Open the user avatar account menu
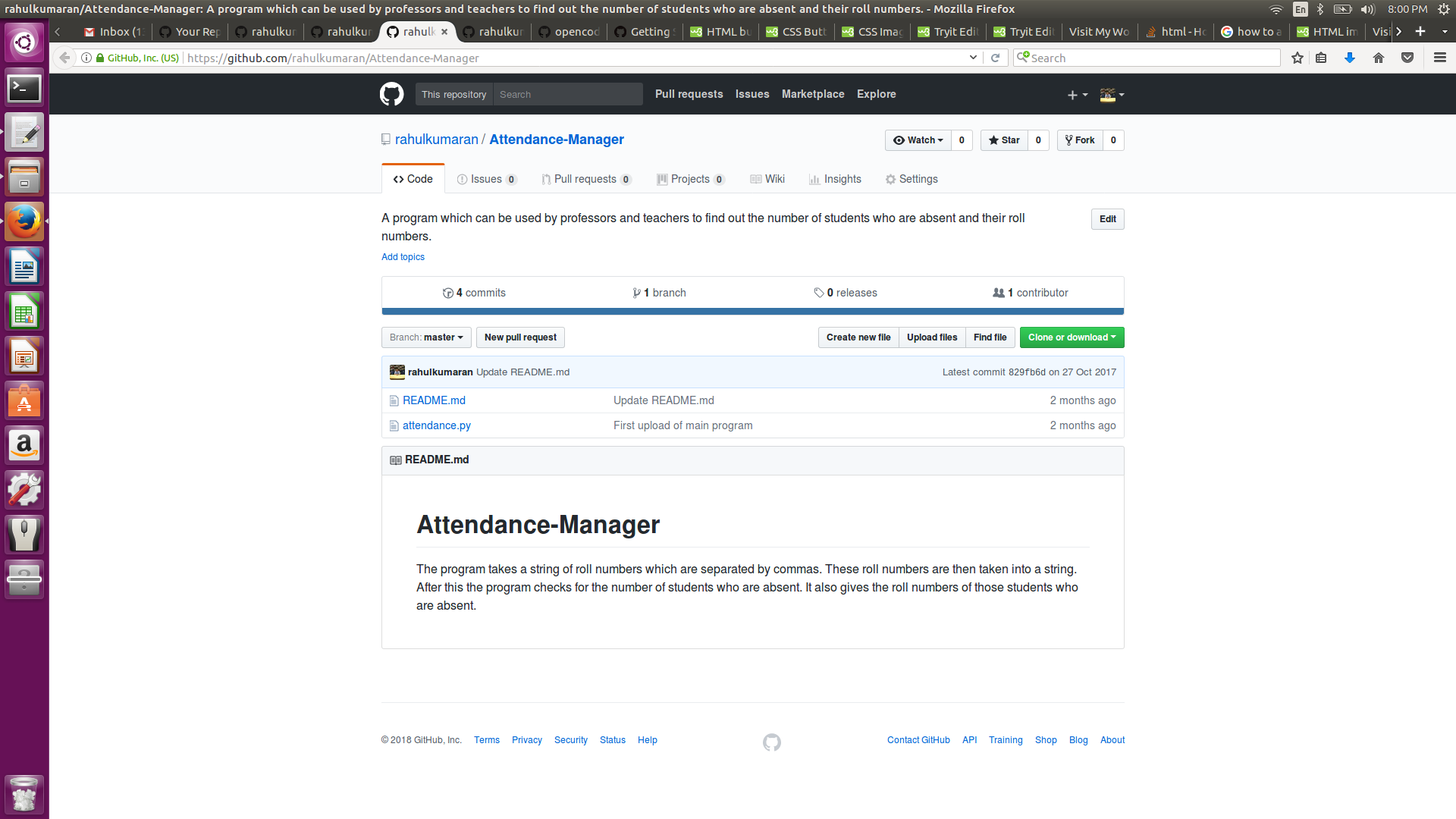1456x819 pixels. tap(1112, 95)
